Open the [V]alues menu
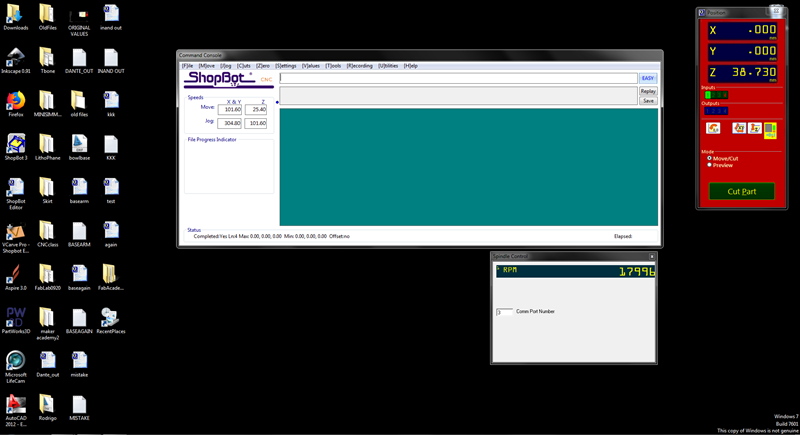 [x=311, y=66]
